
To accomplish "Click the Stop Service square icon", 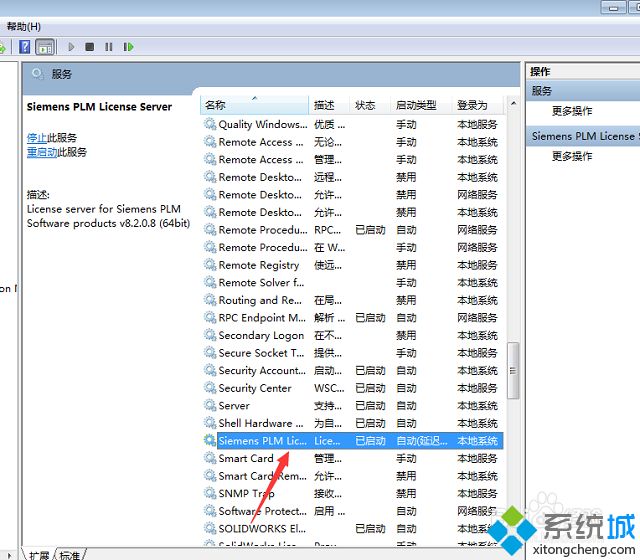I will (89, 47).
